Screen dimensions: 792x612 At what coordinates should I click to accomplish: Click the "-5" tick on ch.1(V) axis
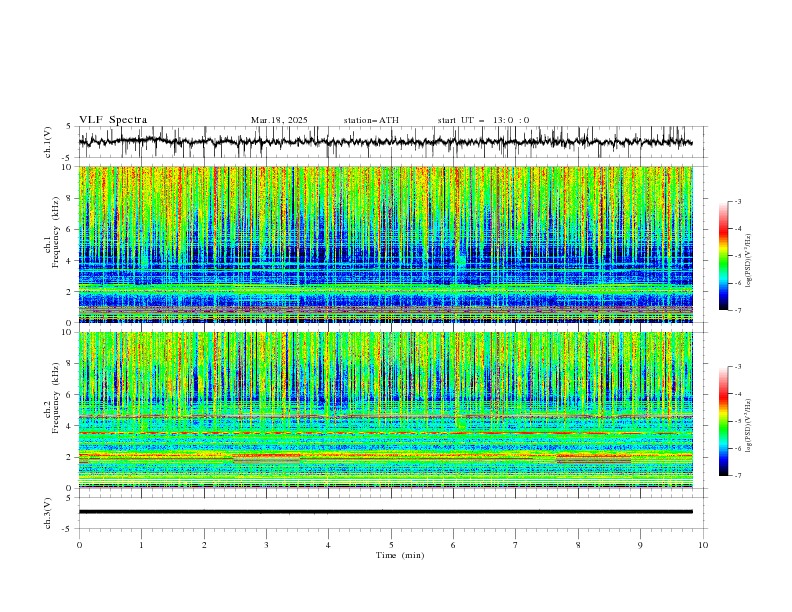pyautogui.click(x=68, y=158)
